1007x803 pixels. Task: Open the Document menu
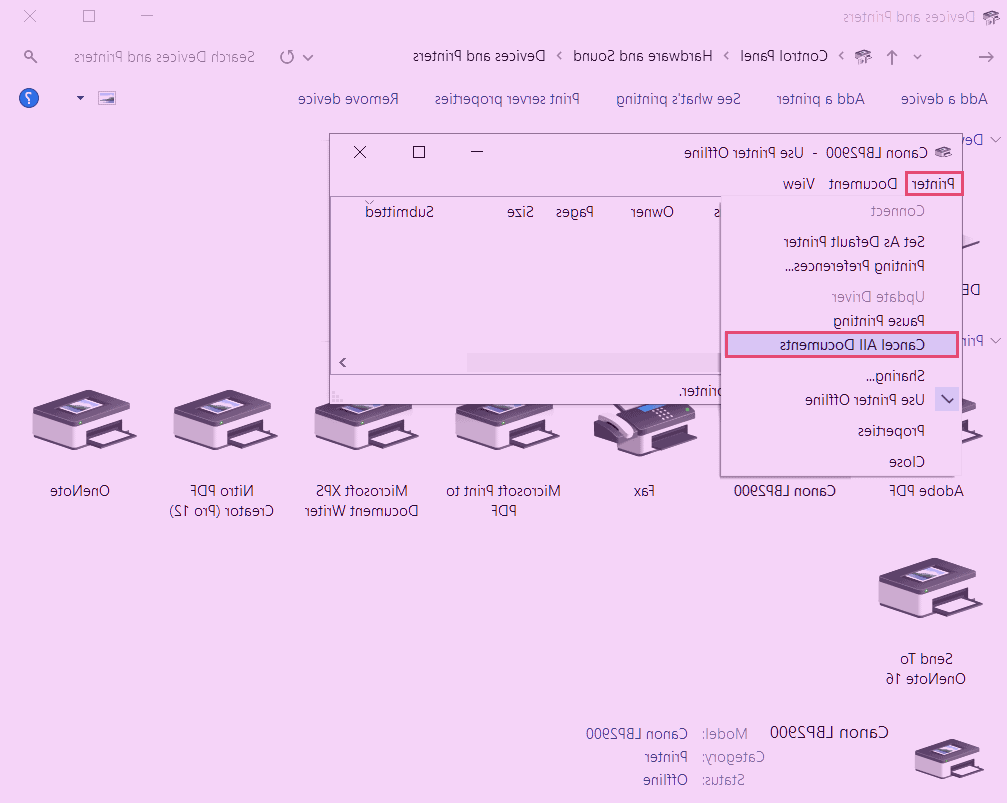(x=863, y=183)
